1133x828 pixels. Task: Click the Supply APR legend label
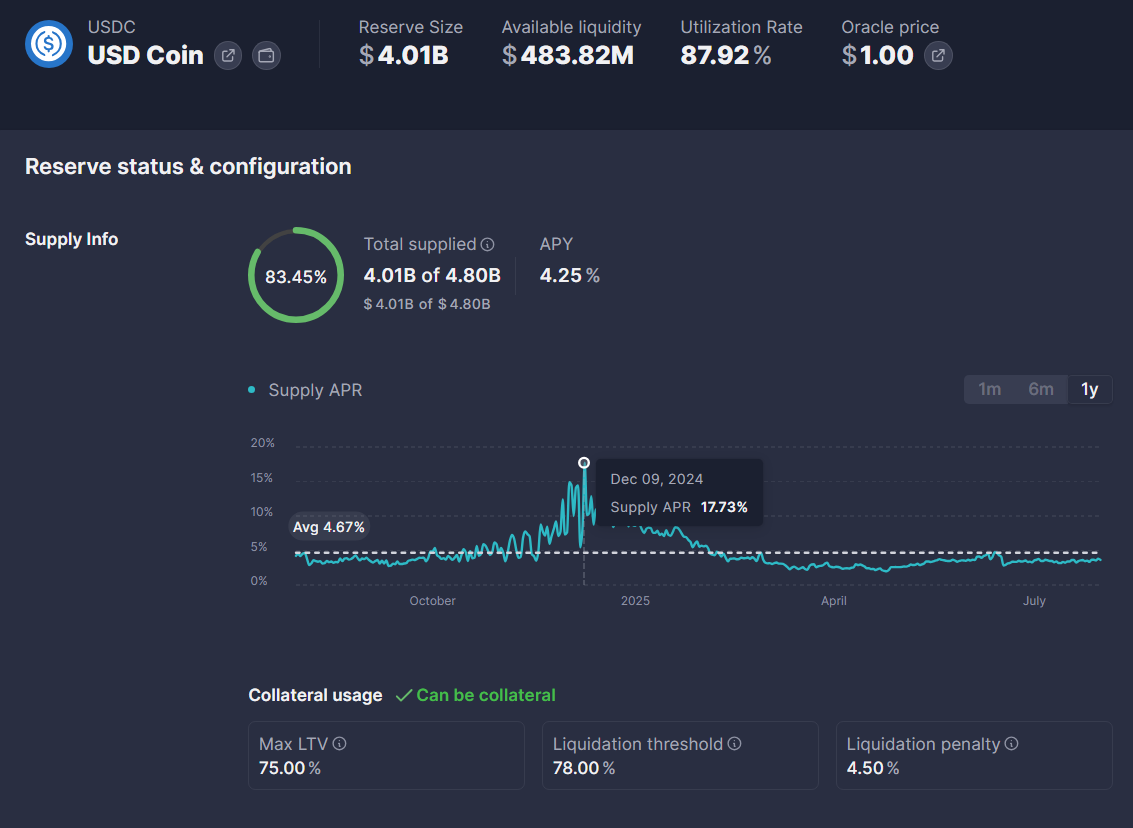(x=315, y=390)
